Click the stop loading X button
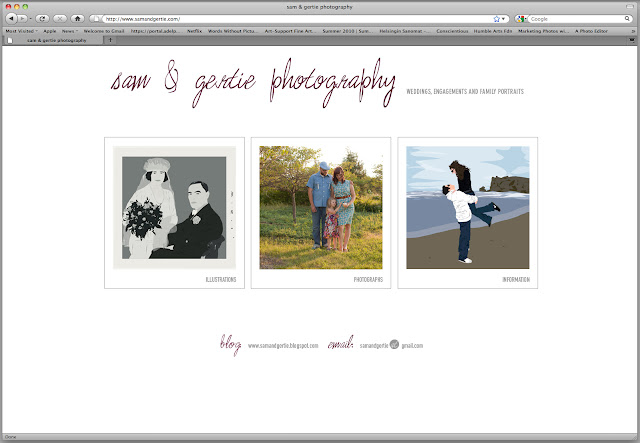This screenshot has height=443, width=640. (x=60, y=18)
